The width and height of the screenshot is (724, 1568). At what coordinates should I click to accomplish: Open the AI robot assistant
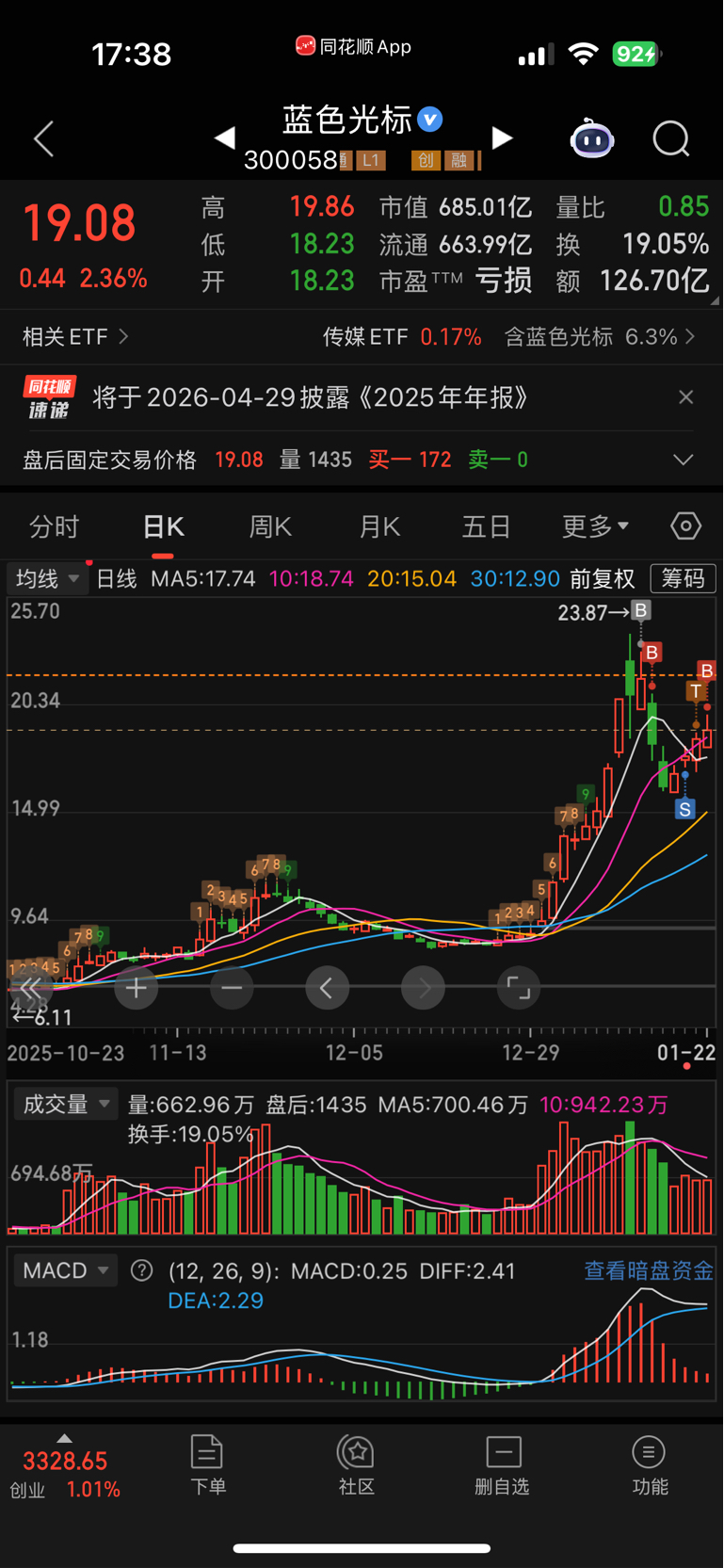point(592,138)
